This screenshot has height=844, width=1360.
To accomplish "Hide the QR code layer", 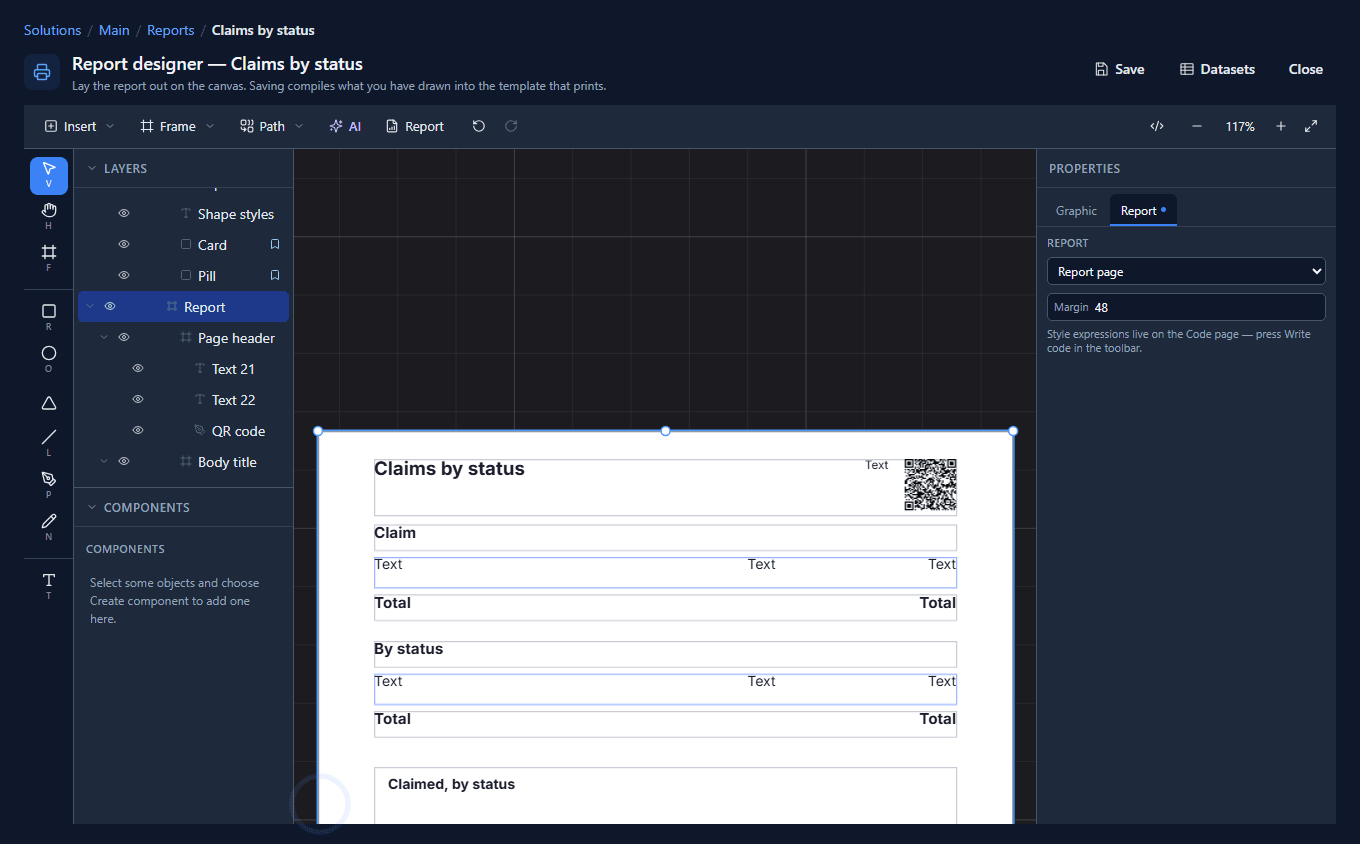I will [138, 431].
